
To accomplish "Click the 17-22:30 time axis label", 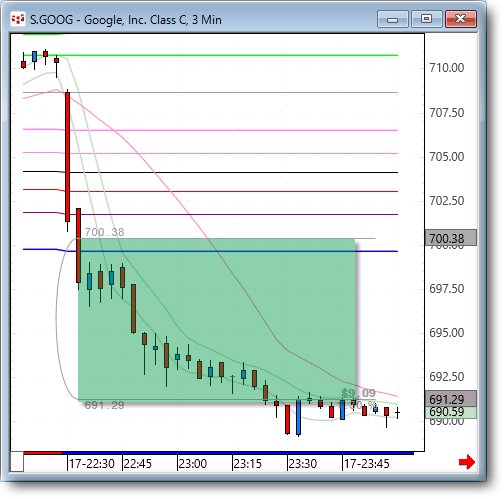I will click(x=92, y=464).
